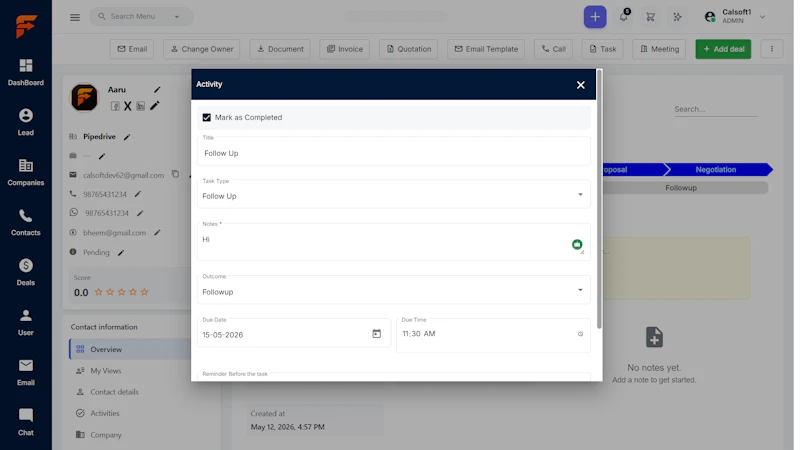This screenshot has width=800, height=450.
Task: Click the Quotation button
Action: (408, 49)
